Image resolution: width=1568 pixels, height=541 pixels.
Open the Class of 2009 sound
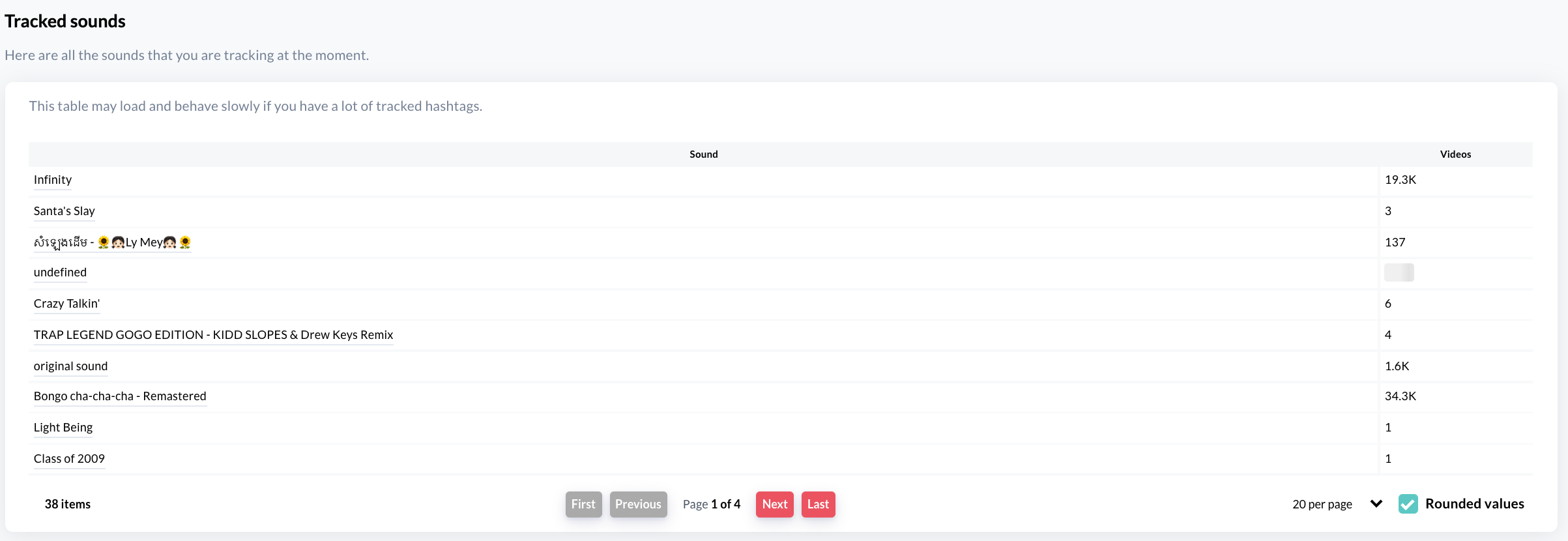click(x=69, y=459)
